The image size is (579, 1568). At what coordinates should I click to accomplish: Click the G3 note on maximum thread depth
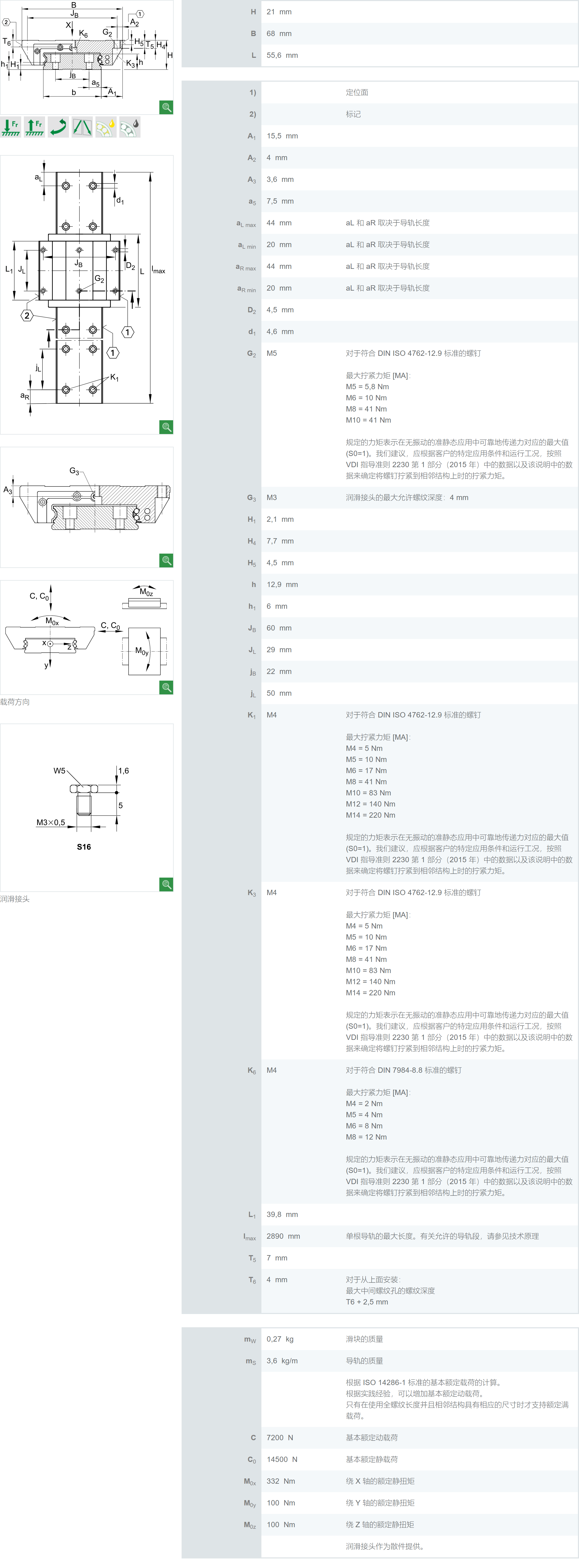coord(407,497)
